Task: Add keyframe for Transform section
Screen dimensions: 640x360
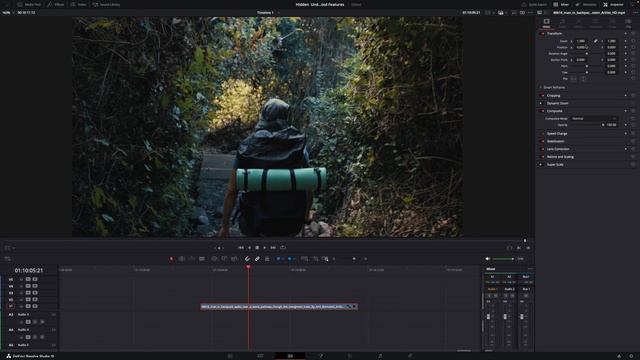Action: pyautogui.click(x=626, y=33)
